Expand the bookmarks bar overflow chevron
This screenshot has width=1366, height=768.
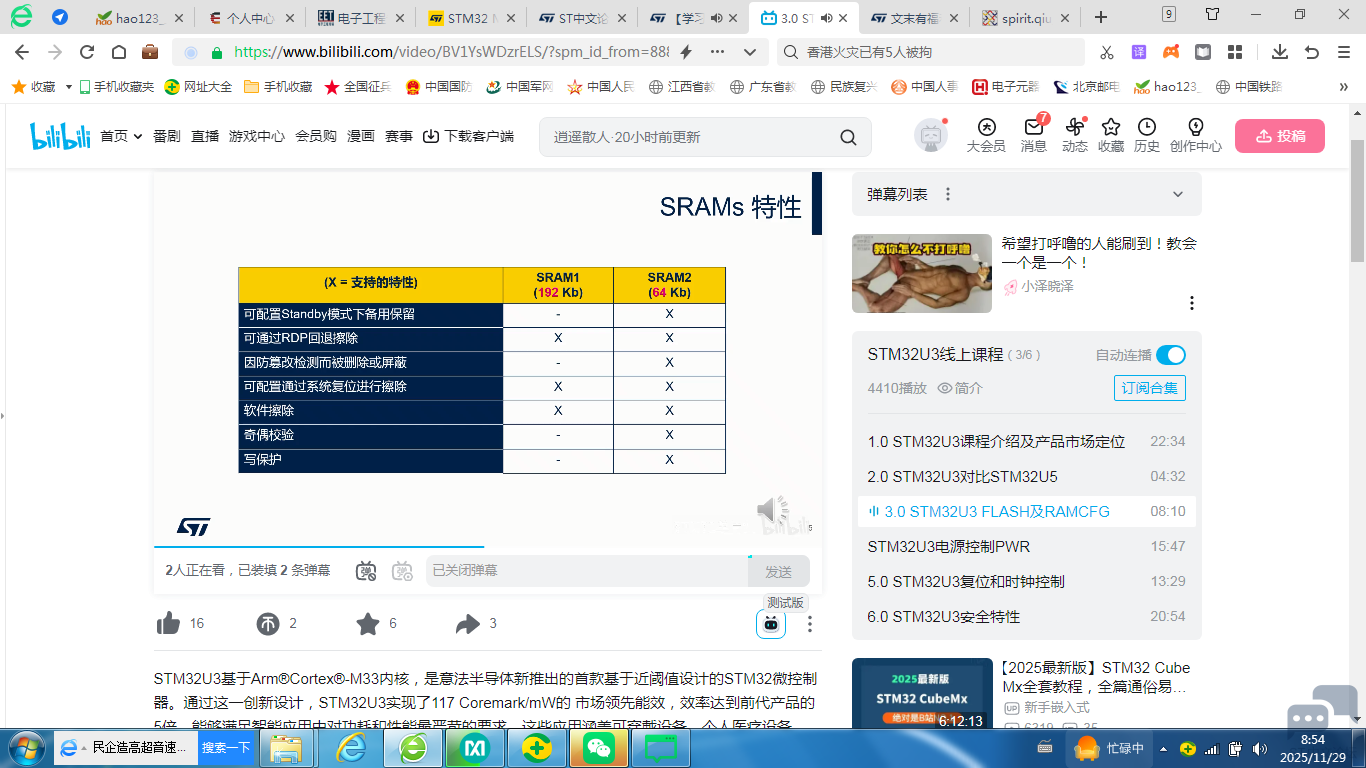(1344, 87)
